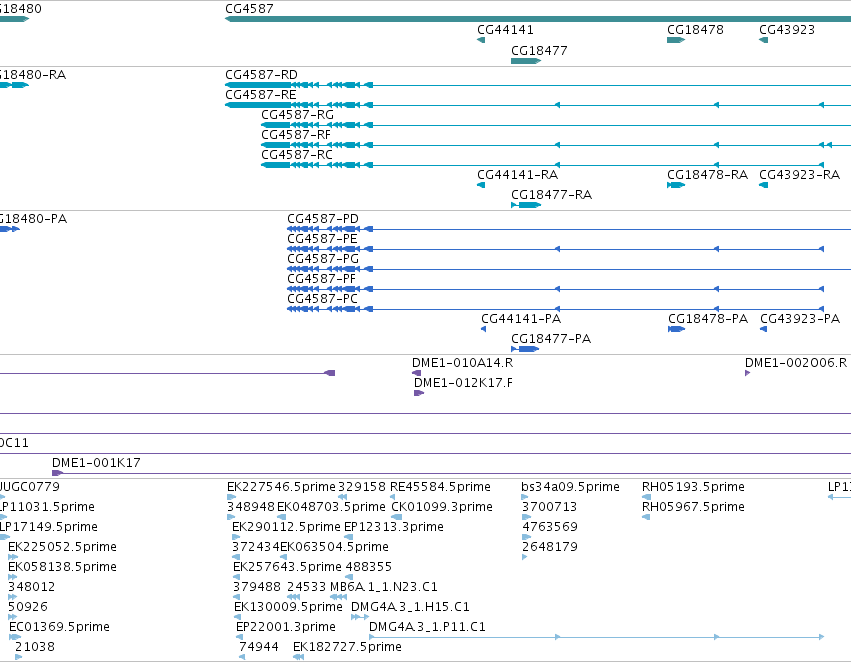This screenshot has height=662, width=851.
Task: Select the CG4587-RG transcript label
Action: 297,114
